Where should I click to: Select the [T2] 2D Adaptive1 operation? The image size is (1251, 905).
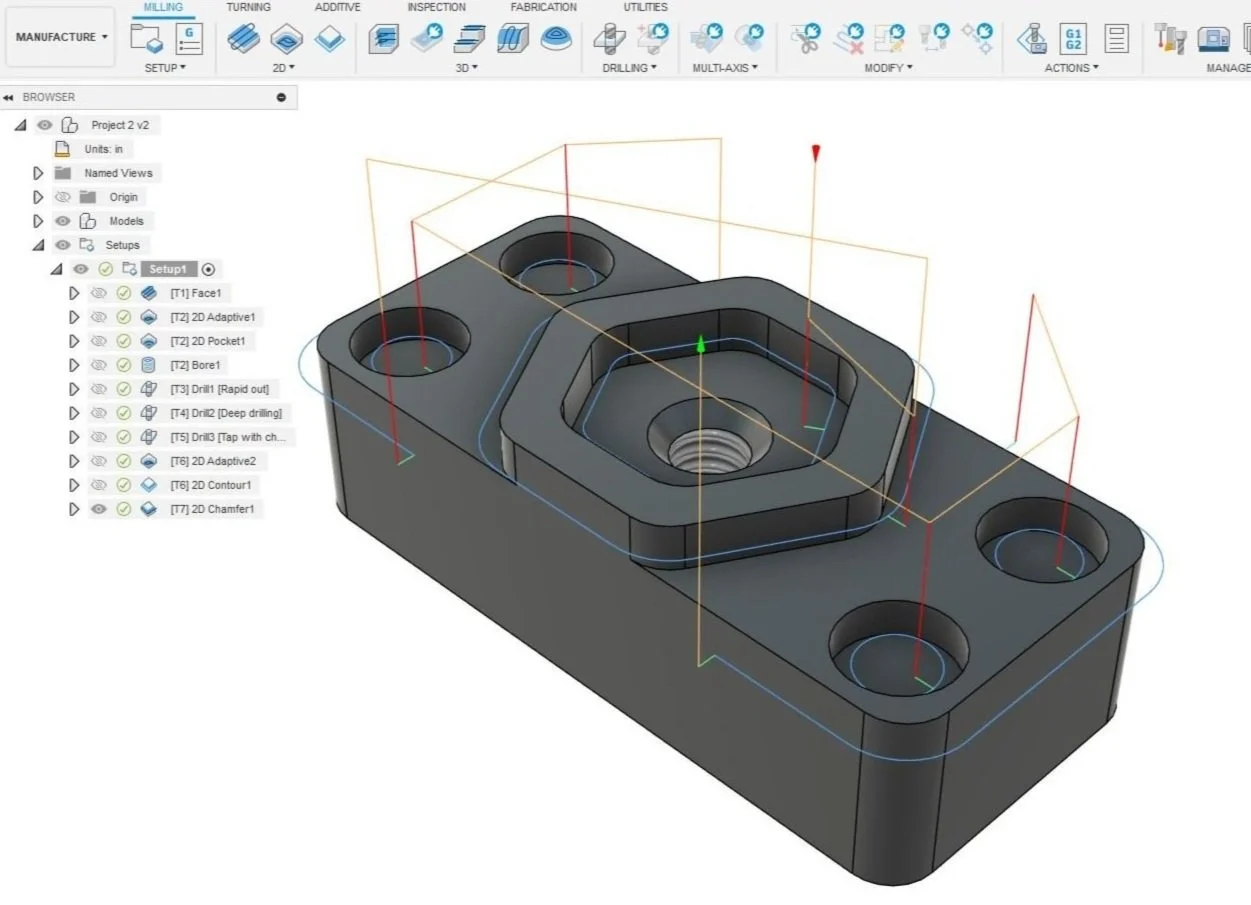coord(213,317)
